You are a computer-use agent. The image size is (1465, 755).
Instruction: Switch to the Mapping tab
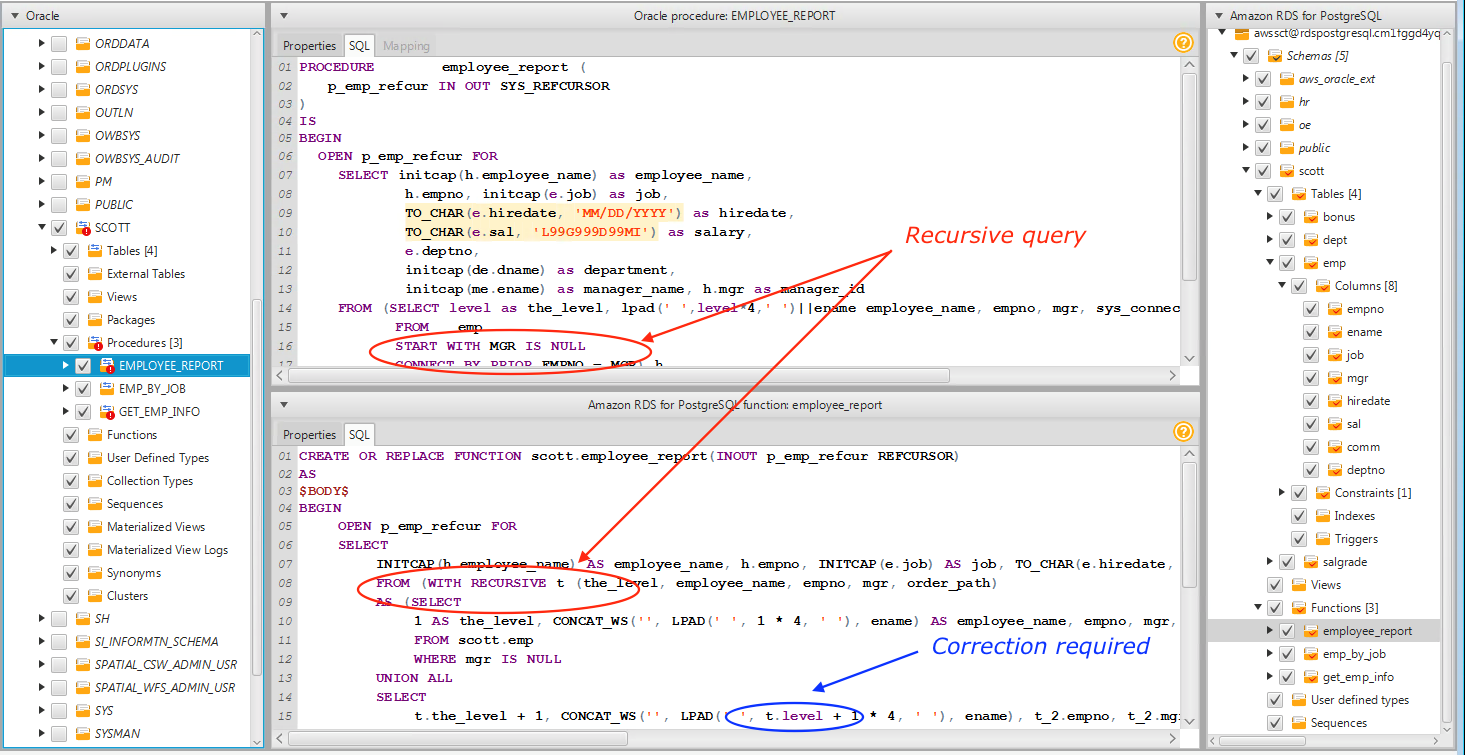(407, 46)
